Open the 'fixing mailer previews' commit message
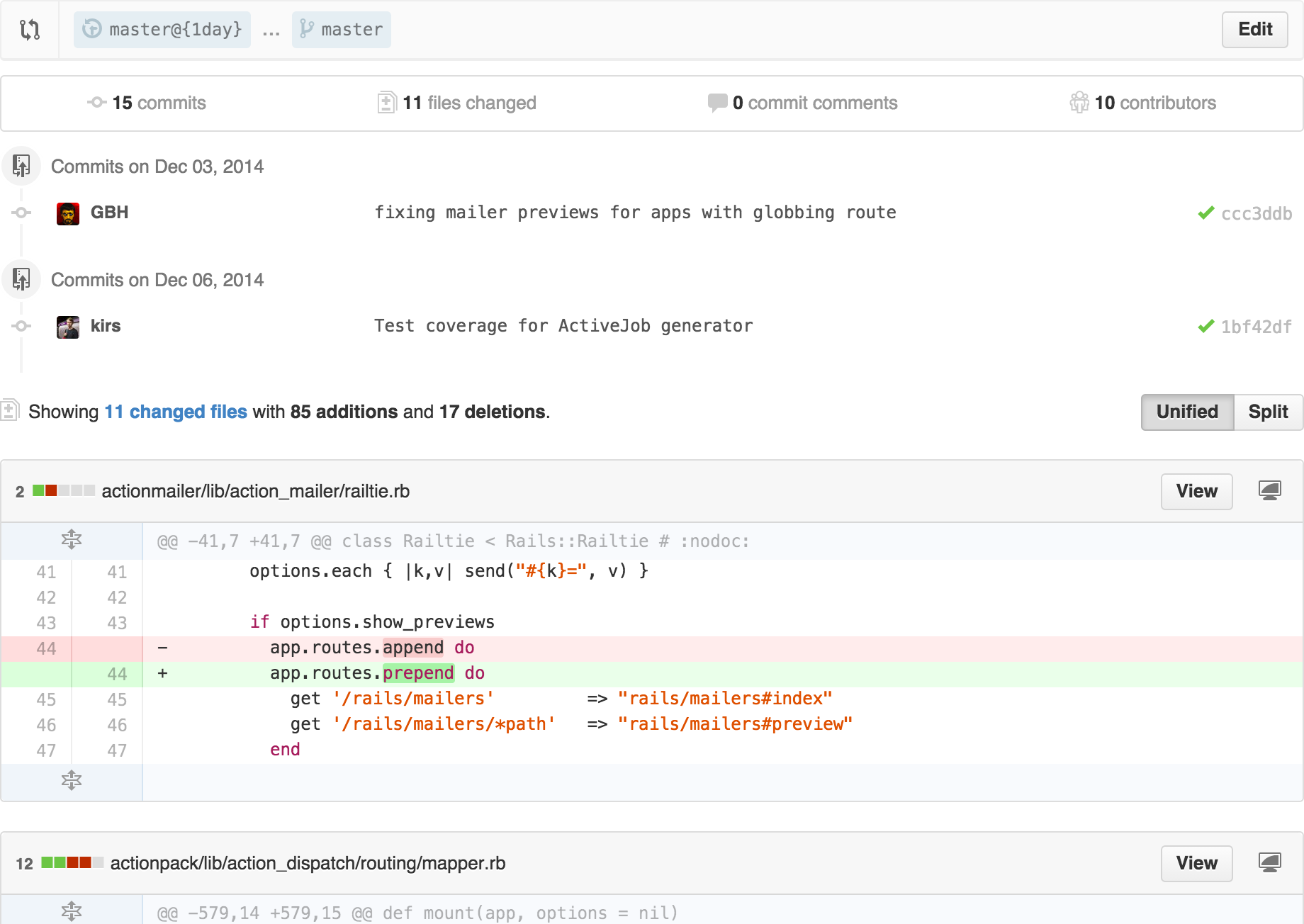The image size is (1304, 924). click(x=635, y=213)
